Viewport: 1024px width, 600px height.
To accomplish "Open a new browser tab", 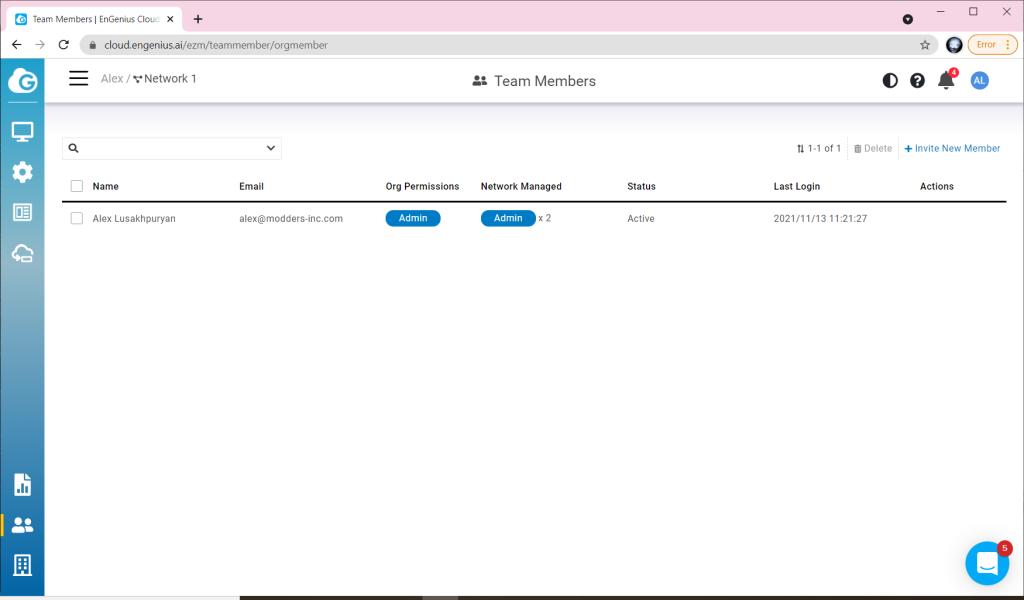I will (198, 19).
